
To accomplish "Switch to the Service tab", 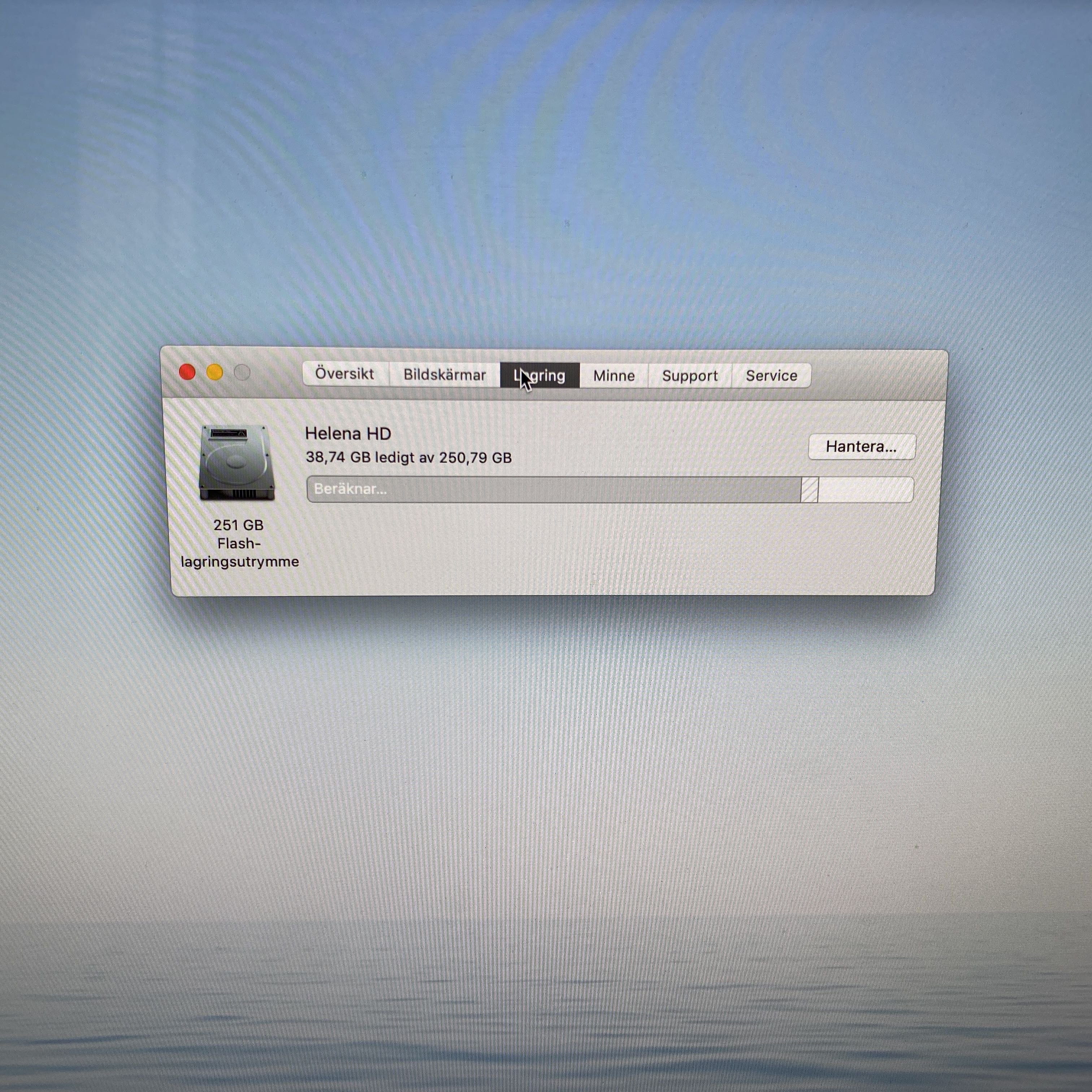I will pyautogui.click(x=772, y=376).
